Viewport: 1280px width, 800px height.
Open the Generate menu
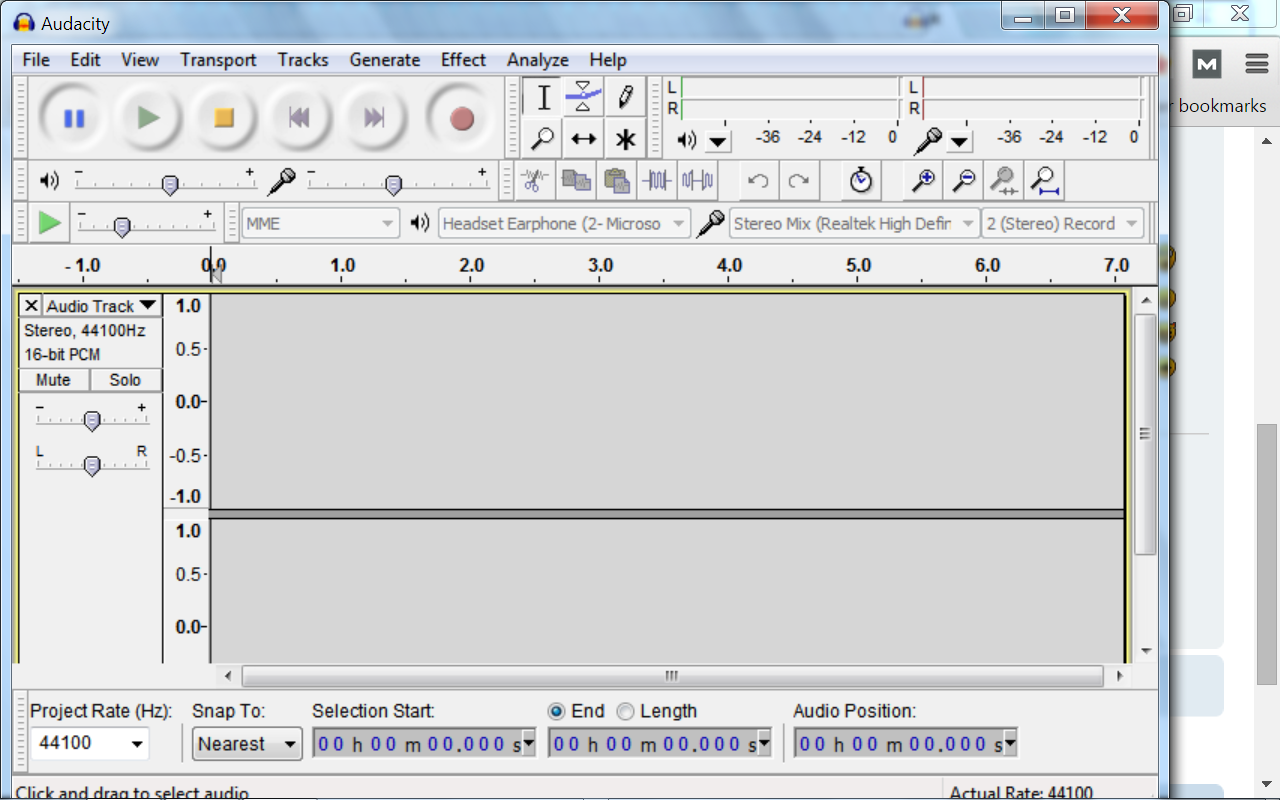[385, 60]
